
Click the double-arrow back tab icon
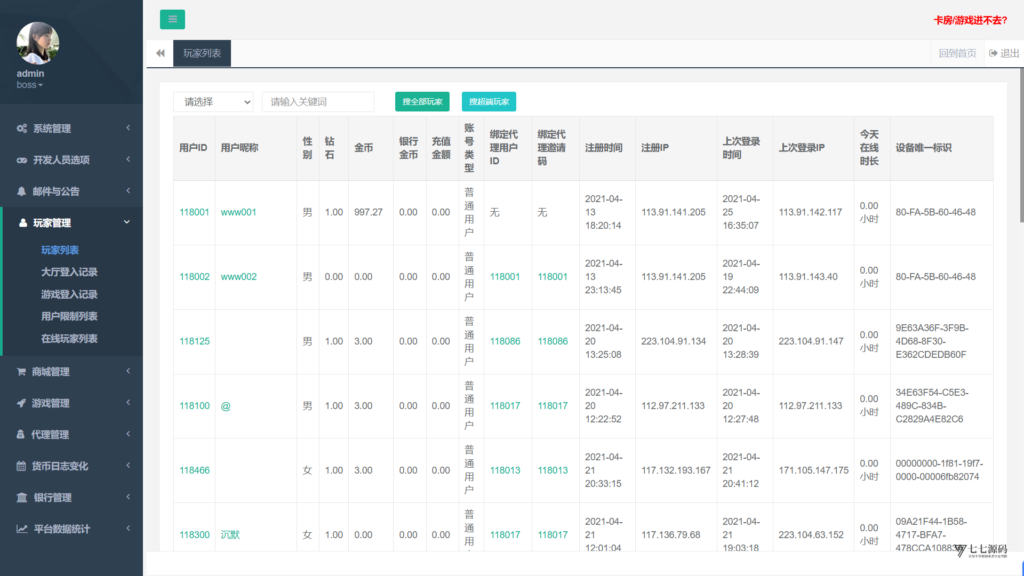click(160, 53)
